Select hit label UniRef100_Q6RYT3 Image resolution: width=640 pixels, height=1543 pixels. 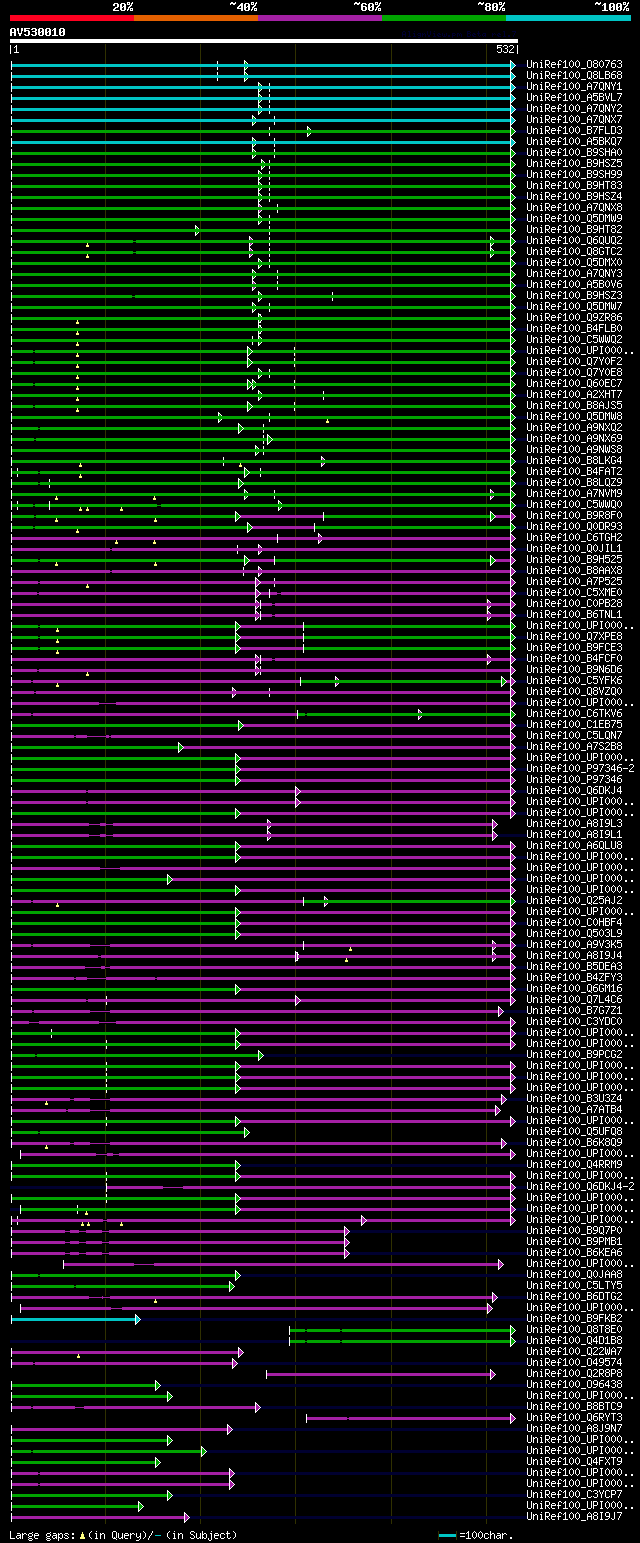[x=574, y=1417]
